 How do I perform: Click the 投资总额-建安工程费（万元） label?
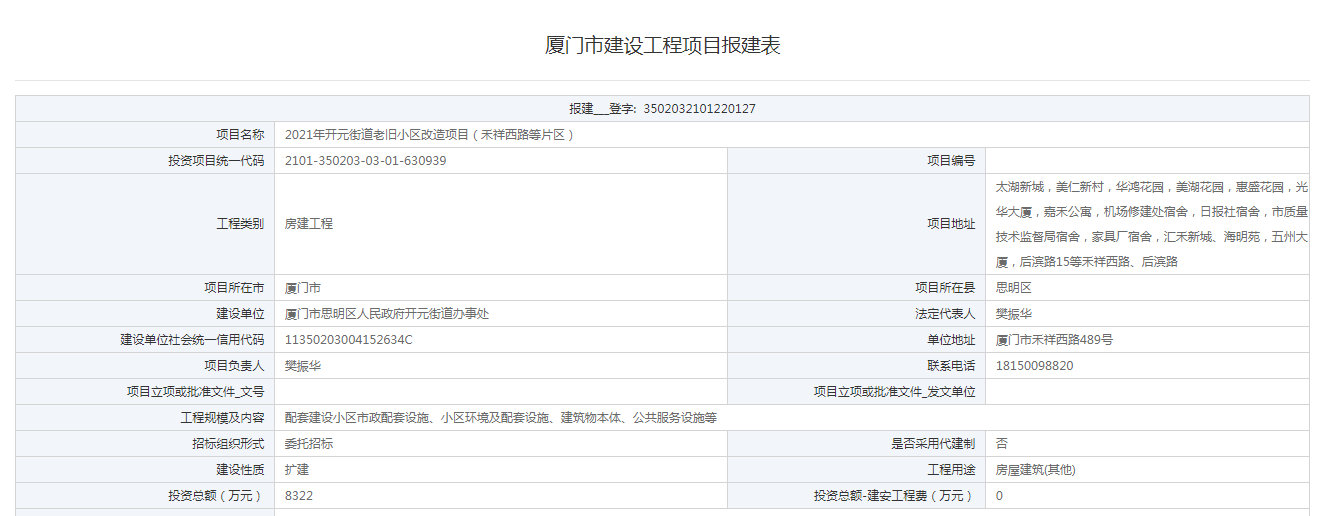point(894,495)
